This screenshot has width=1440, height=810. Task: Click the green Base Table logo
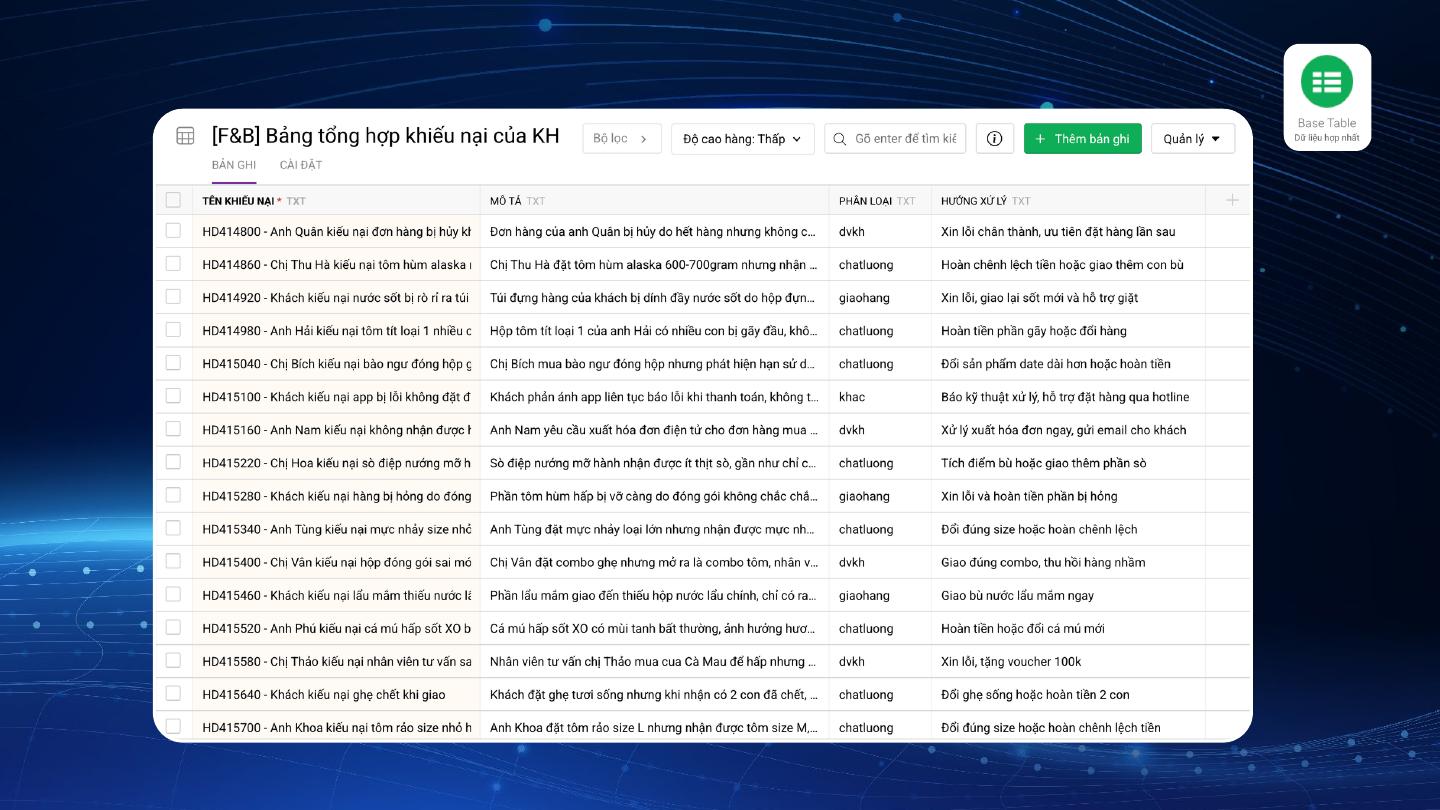pyautogui.click(x=1327, y=82)
